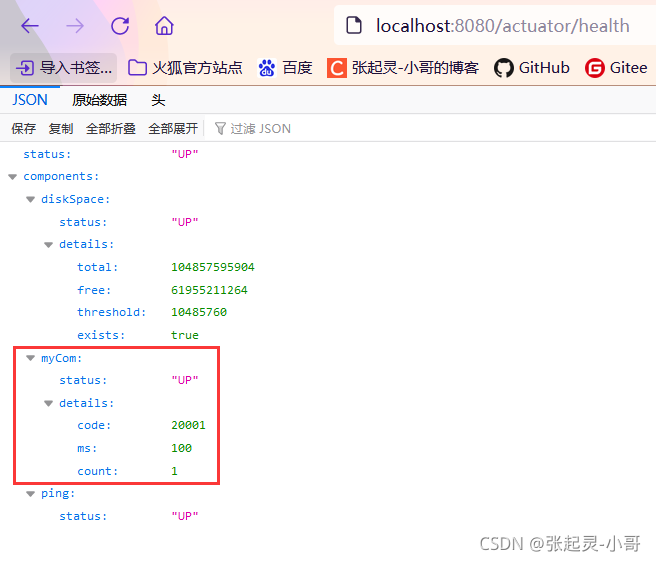656x561 pixels.
Task: Click the 保存 save button
Action: 23,128
